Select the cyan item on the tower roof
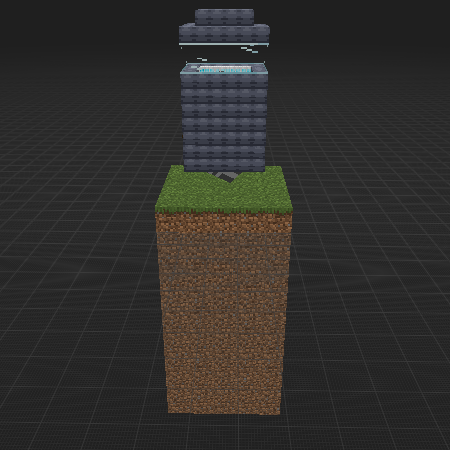 coord(225,69)
